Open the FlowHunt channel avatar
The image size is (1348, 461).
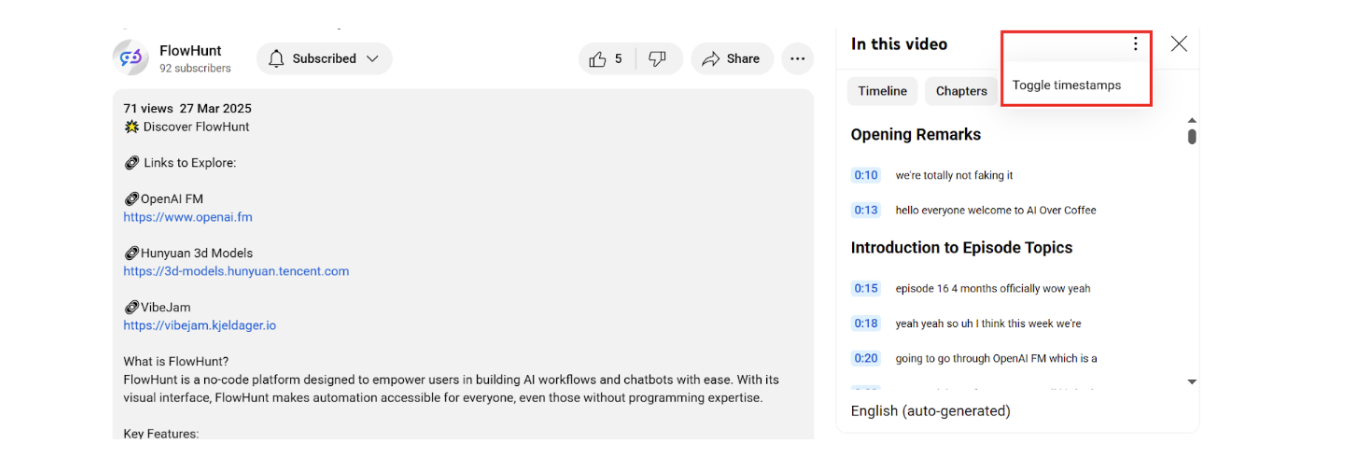[x=131, y=58]
